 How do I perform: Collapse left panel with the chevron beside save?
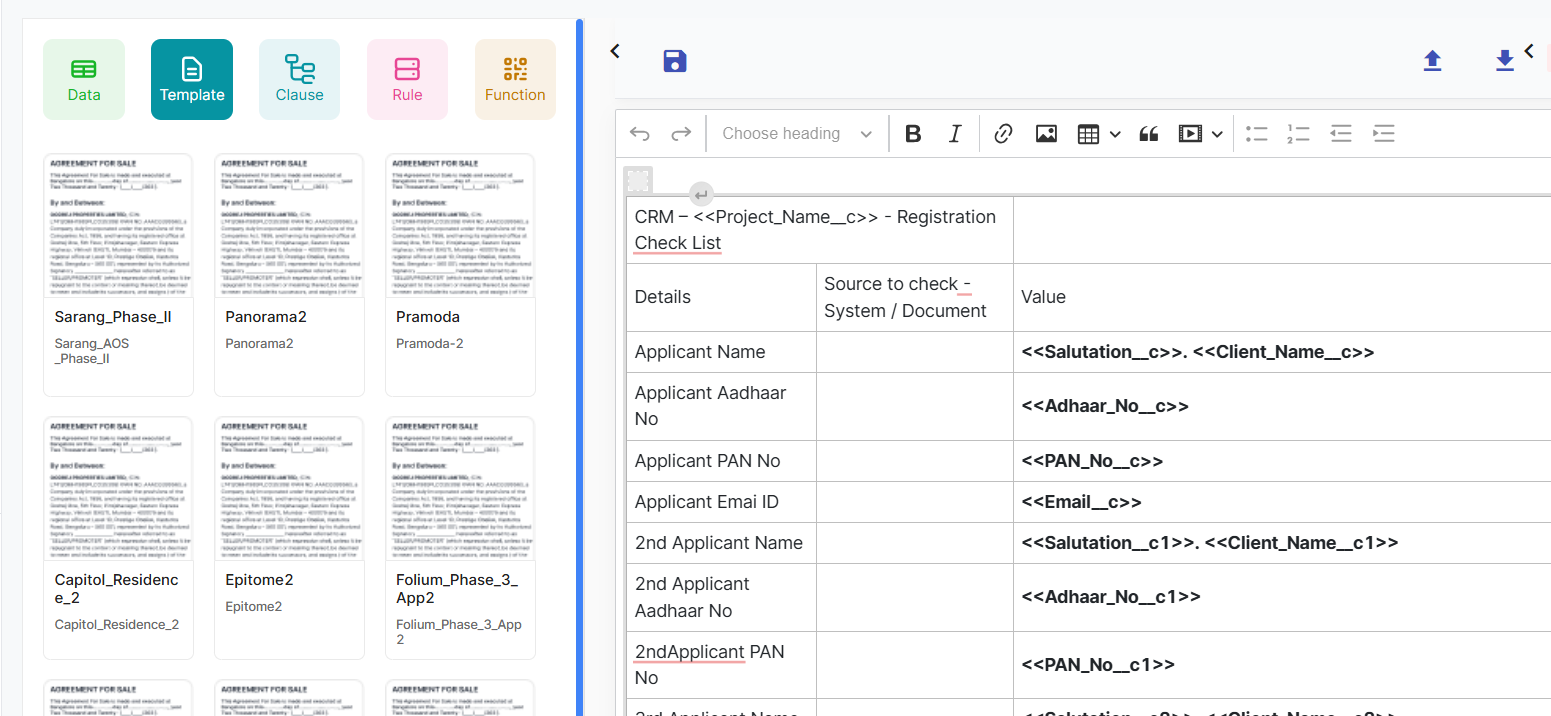(615, 51)
